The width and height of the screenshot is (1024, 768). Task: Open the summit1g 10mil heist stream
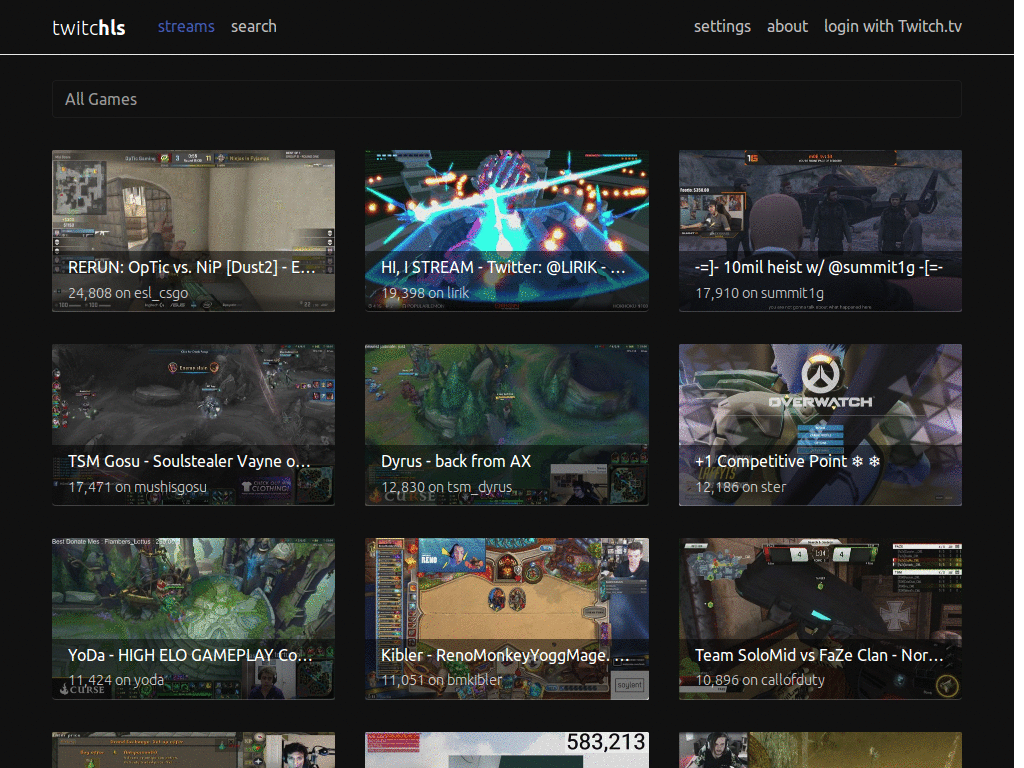[x=820, y=231]
